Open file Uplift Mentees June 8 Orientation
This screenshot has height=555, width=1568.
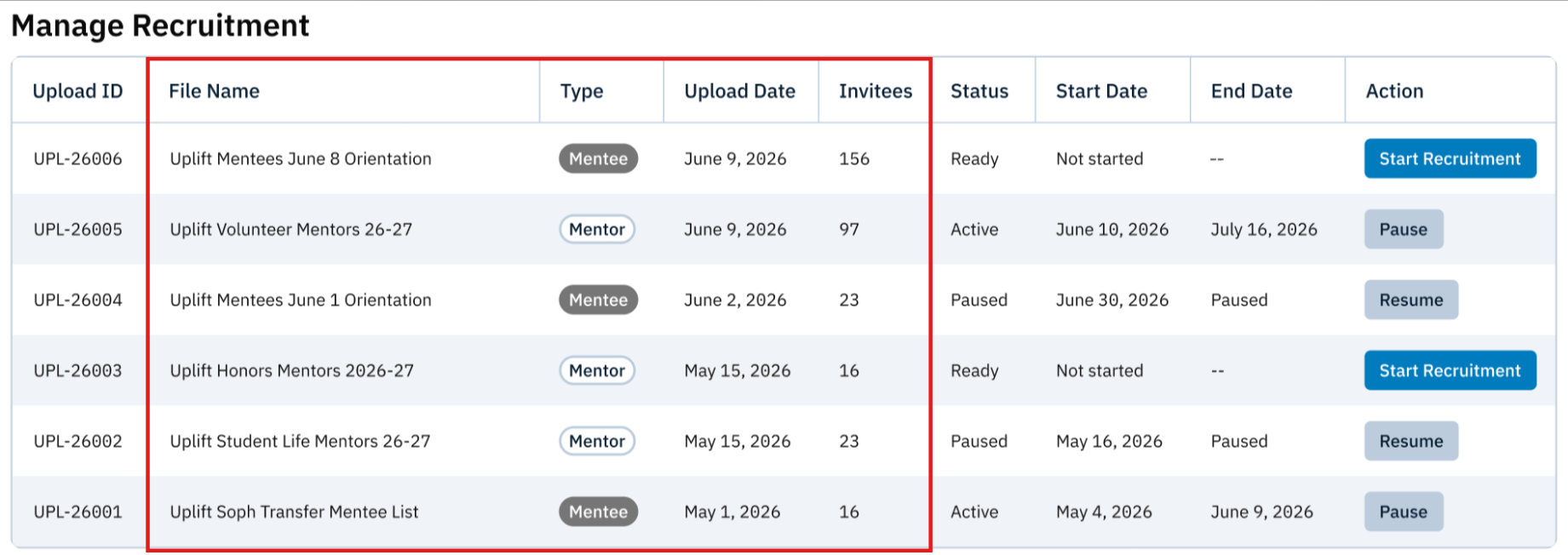301,158
